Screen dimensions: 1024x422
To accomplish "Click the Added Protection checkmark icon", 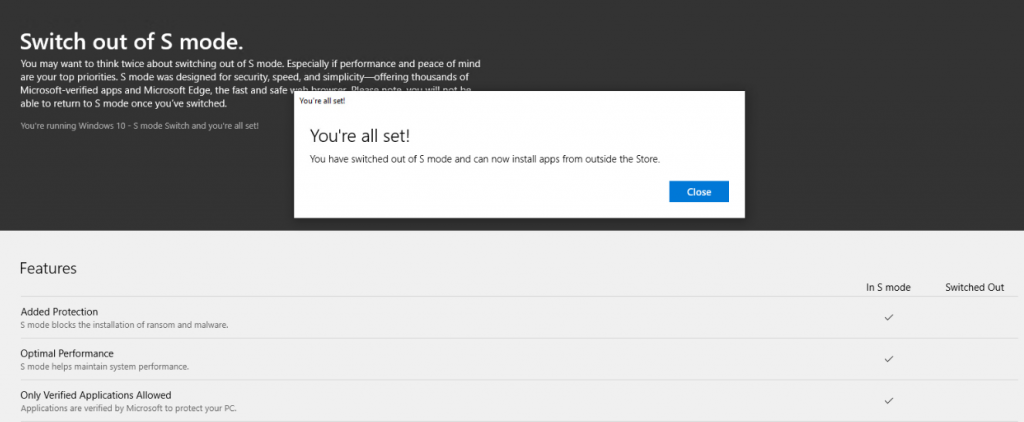I will click(x=888, y=317).
